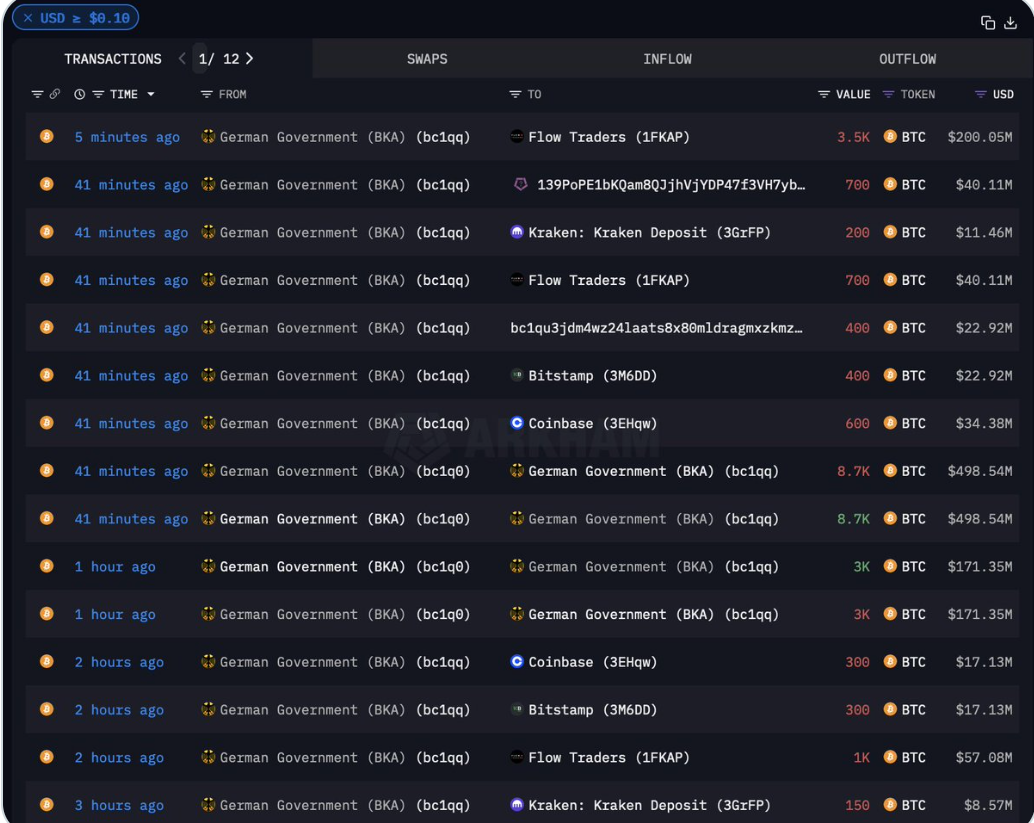The height and width of the screenshot is (823, 1034).
Task: Filter the VALUE column
Action: (824, 94)
